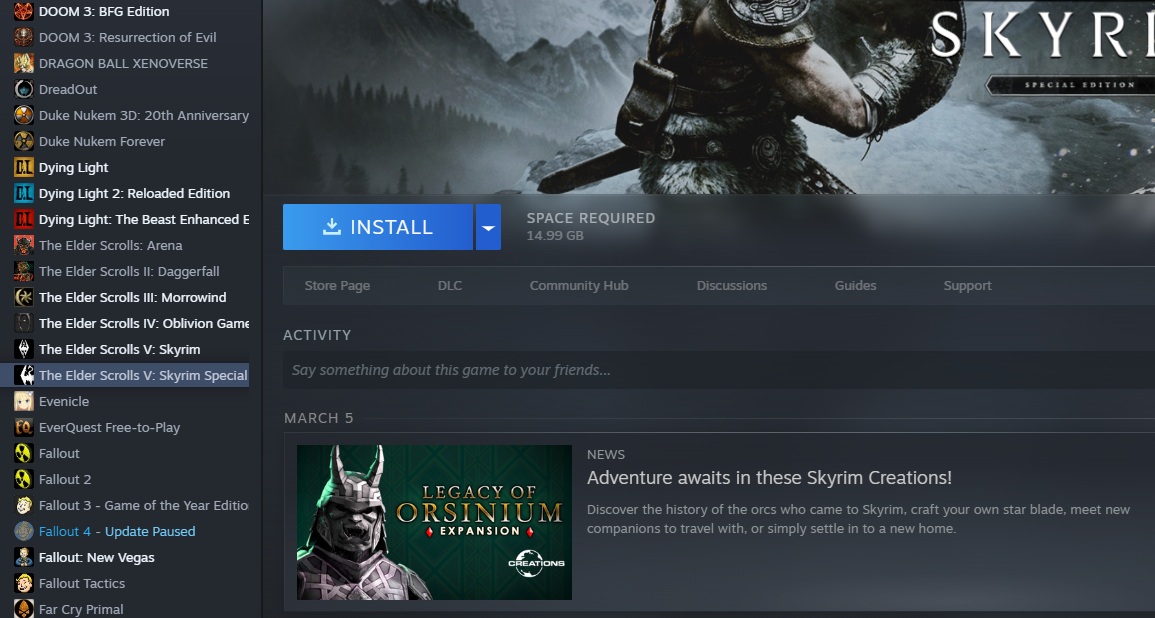Select 'DOOM 3: Resurrection of Evil' entry

pos(127,38)
